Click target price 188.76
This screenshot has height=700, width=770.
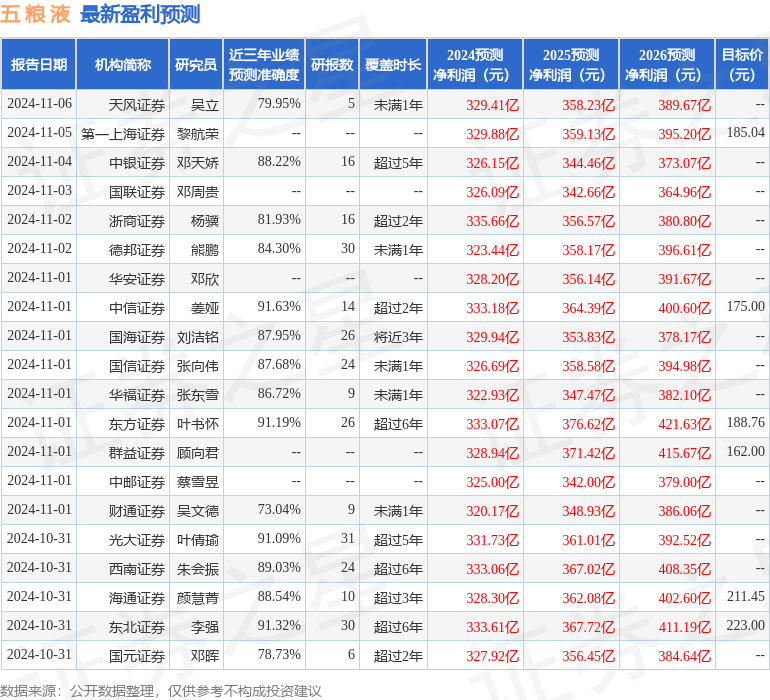click(745, 422)
